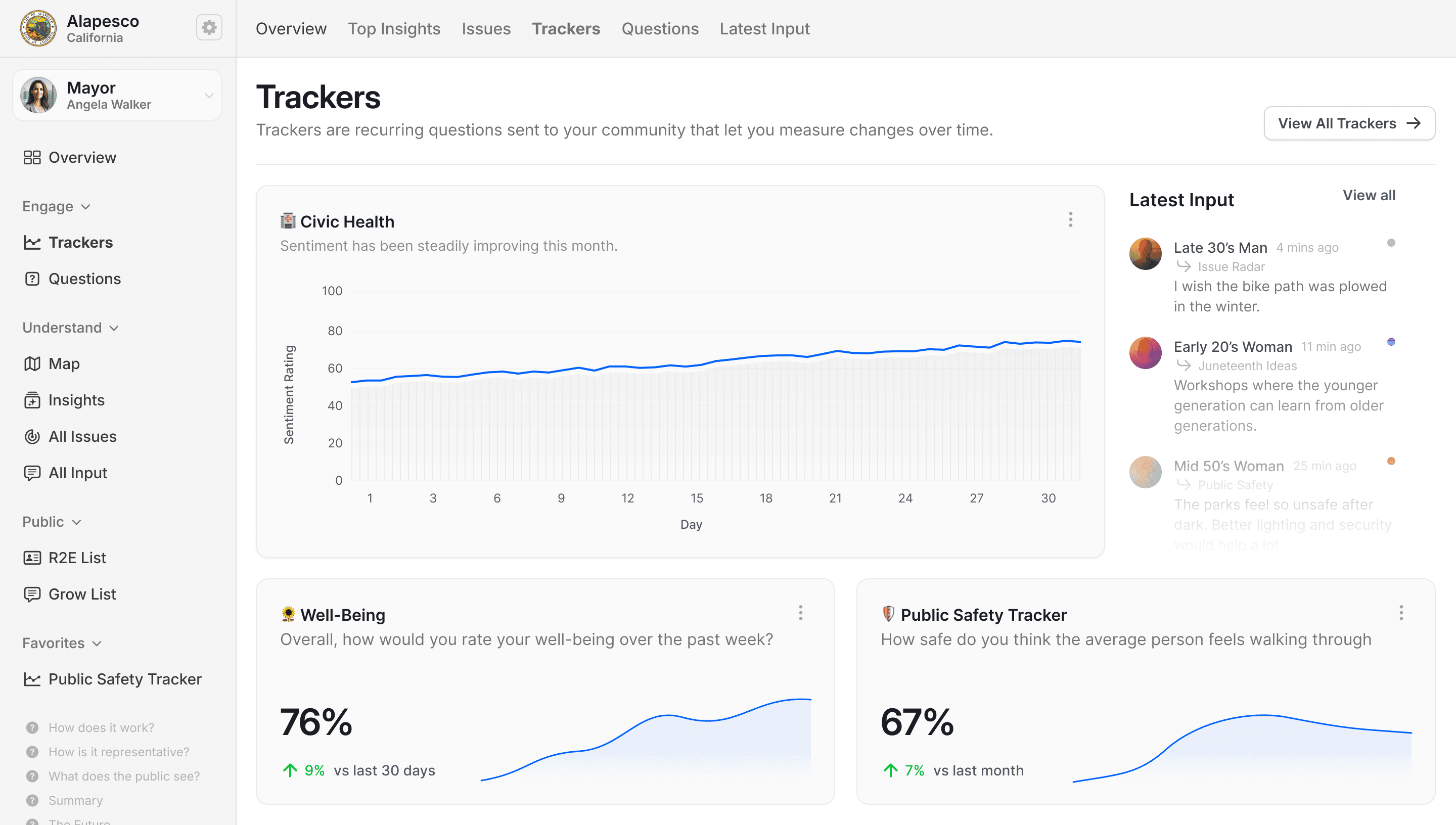Viewport: 1456px width, 825px height.
Task: Switch to Latest Input tab
Action: (x=764, y=29)
